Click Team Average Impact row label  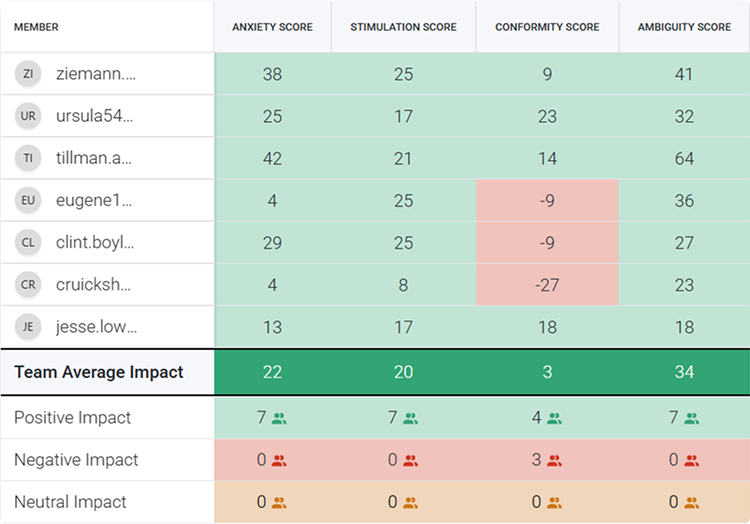(x=99, y=372)
